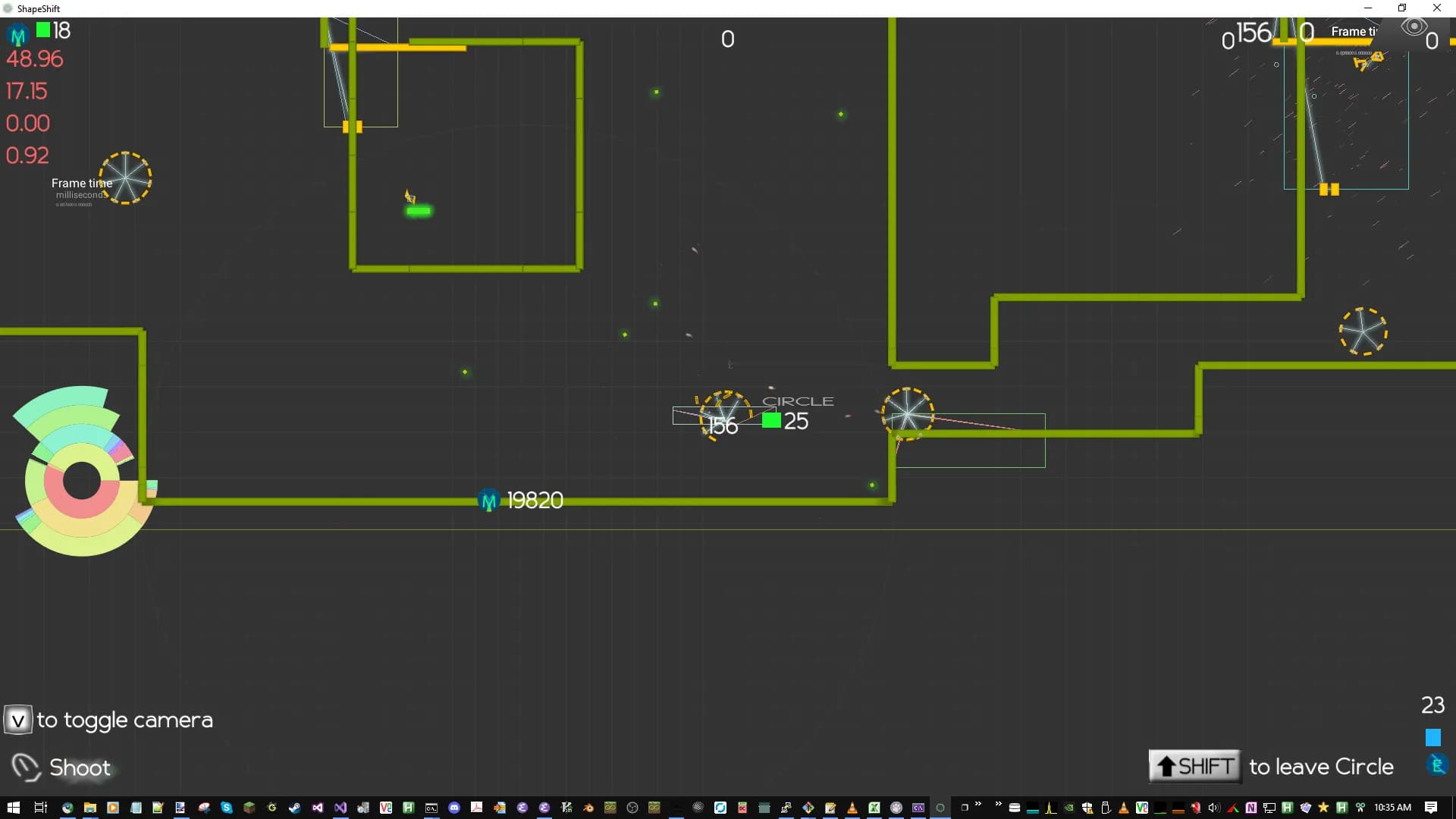Image resolution: width=1456 pixels, height=819 pixels.
Task: Click the M currency icon next to 19820
Action: pyautogui.click(x=488, y=500)
